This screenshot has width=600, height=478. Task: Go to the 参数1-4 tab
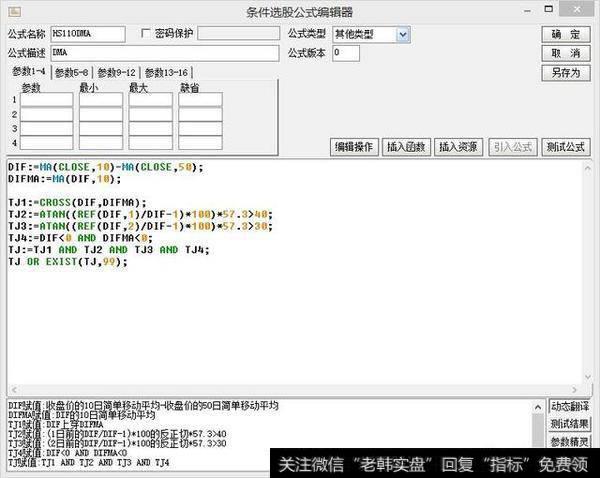(x=28, y=72)
